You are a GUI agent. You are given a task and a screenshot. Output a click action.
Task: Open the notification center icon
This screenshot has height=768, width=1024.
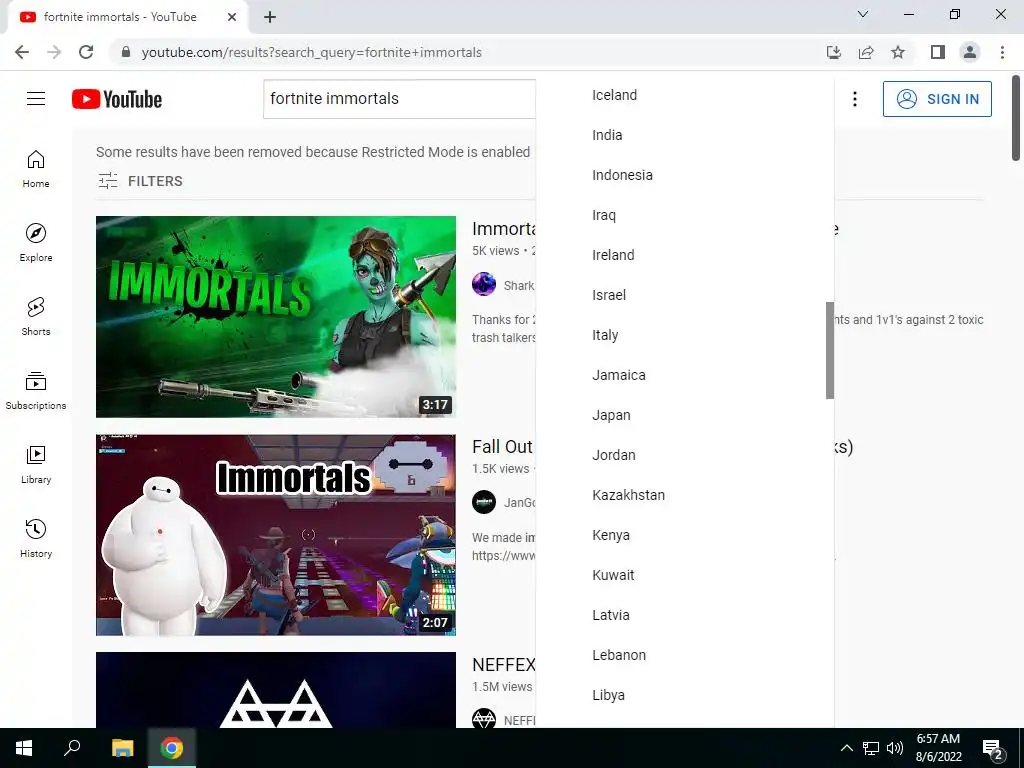[x=993, y=750]
